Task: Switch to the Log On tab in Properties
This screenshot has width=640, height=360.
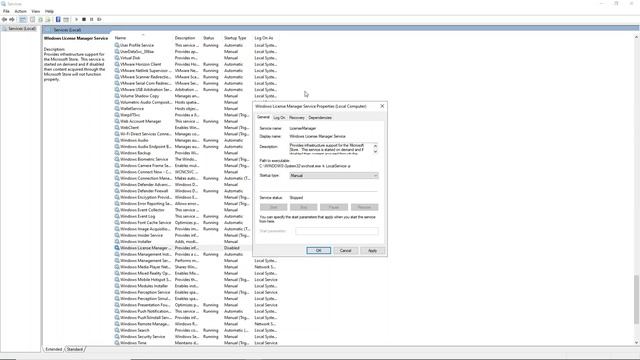Action: (279, 118)
